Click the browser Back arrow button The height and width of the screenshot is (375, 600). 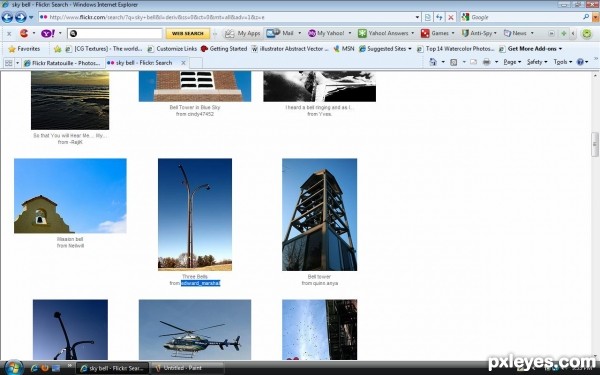point(7,17)
